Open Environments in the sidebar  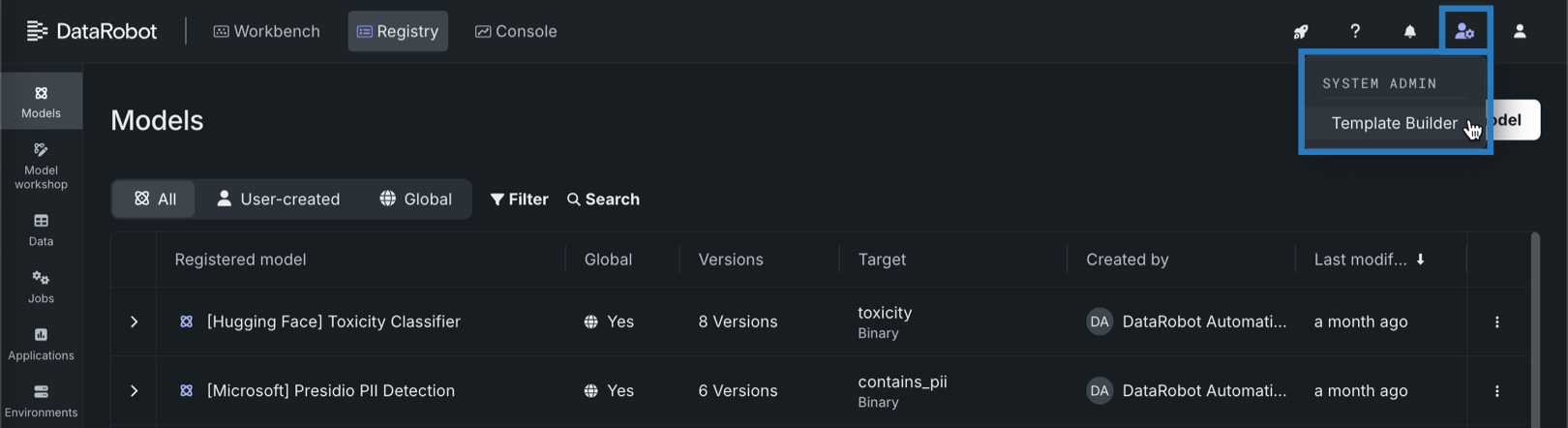click(41, 400)
